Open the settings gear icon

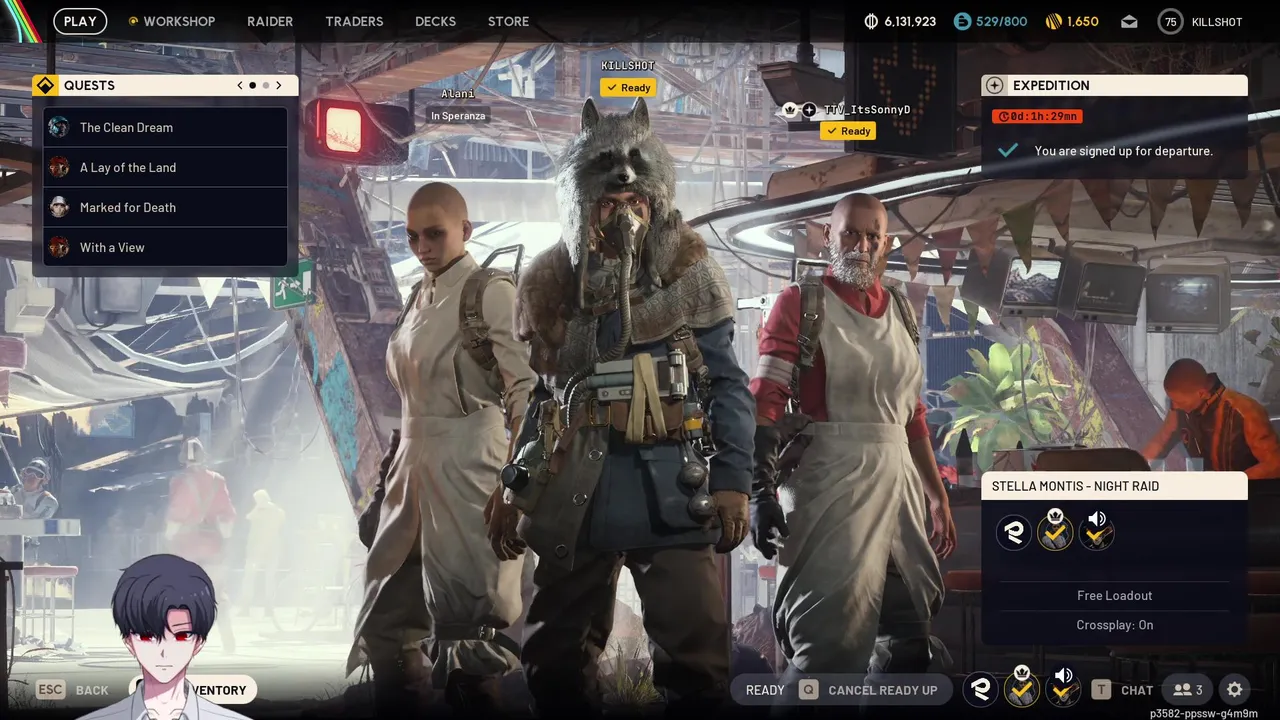pos(1234,690)
